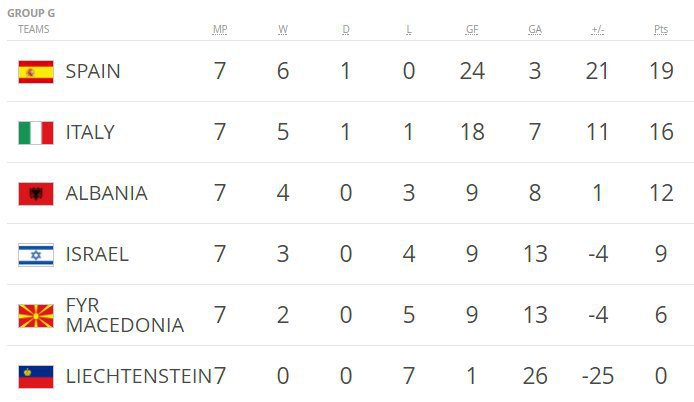Click the Pts column header
This screenshot has width=694, height=402.
pos(661,30)
